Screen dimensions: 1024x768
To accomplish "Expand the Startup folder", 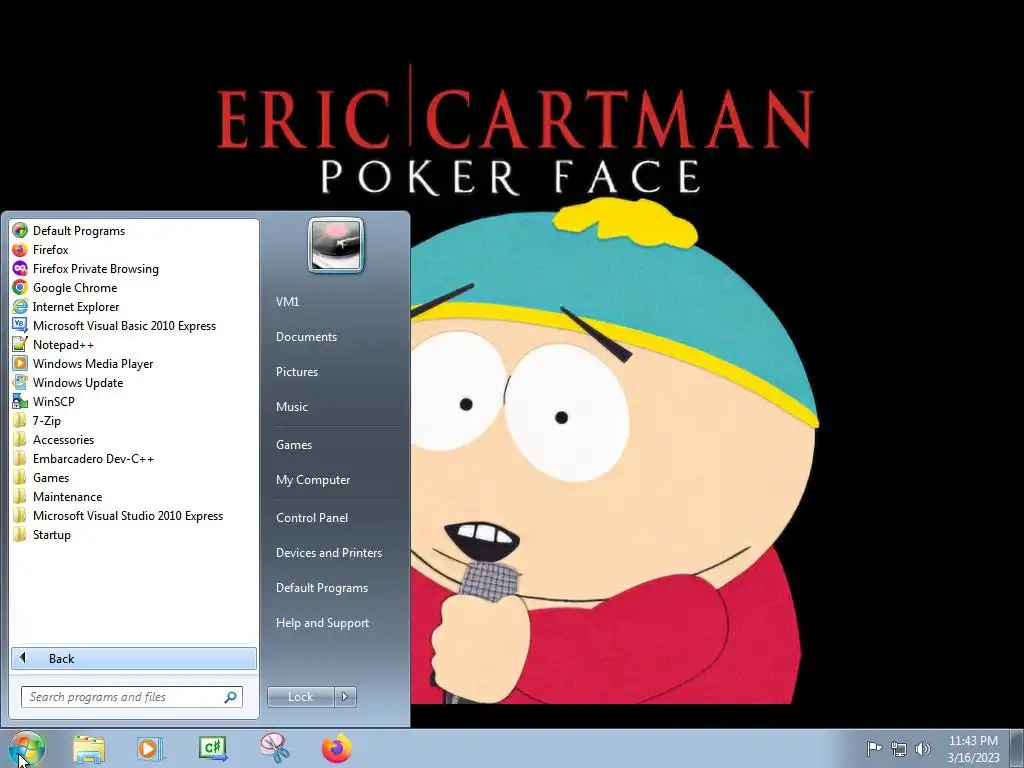I will click(x=134, y=534).
